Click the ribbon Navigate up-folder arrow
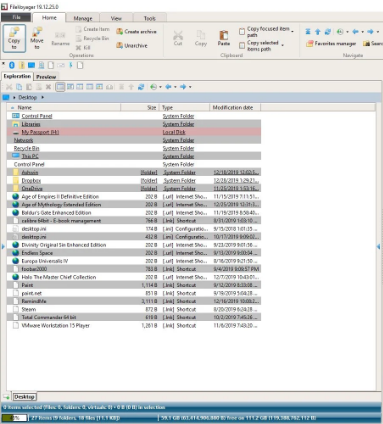 coord(318,32)
